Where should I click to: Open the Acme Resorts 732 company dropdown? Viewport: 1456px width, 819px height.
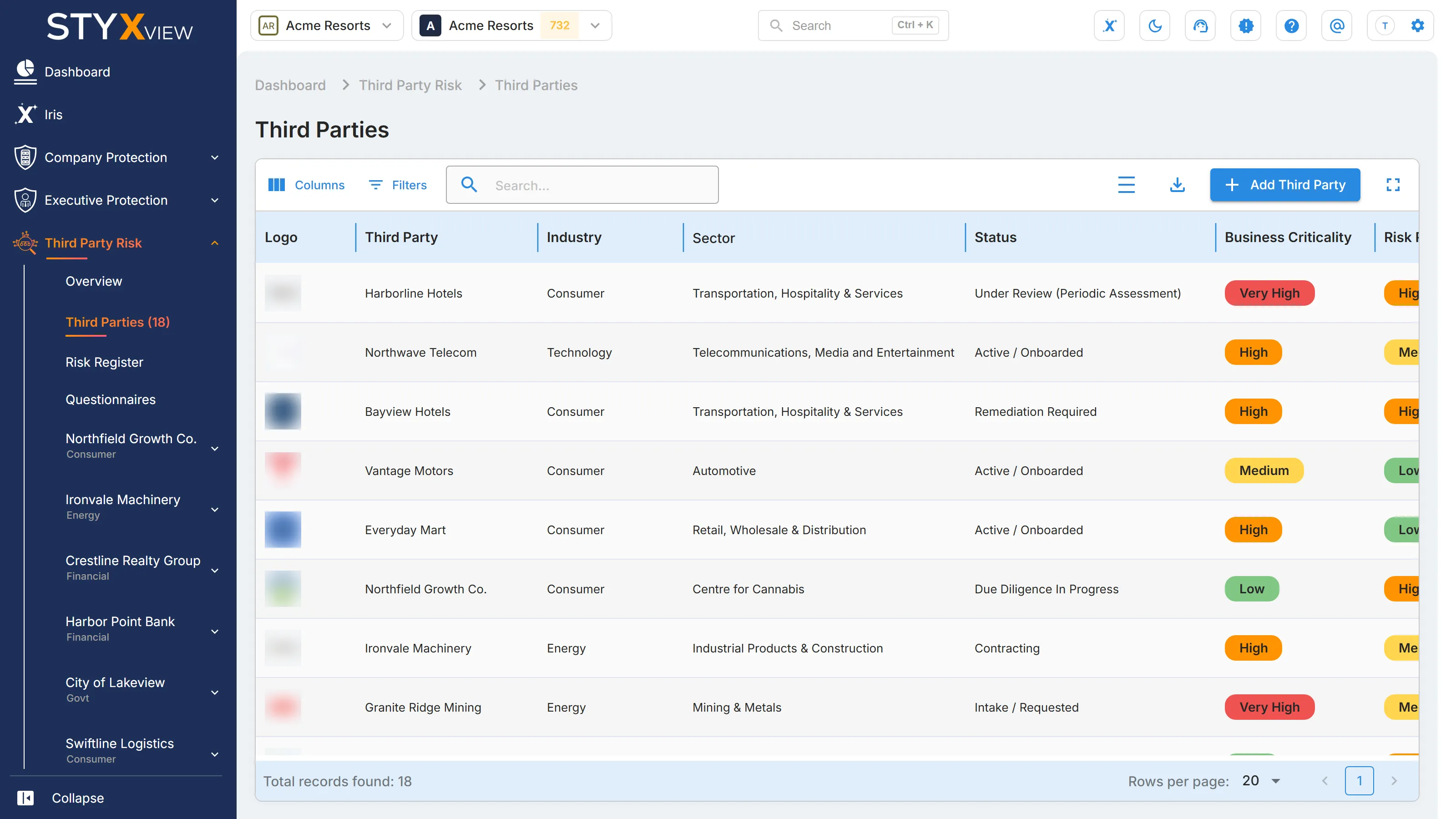pyautogui.click(x=511, y=25)
